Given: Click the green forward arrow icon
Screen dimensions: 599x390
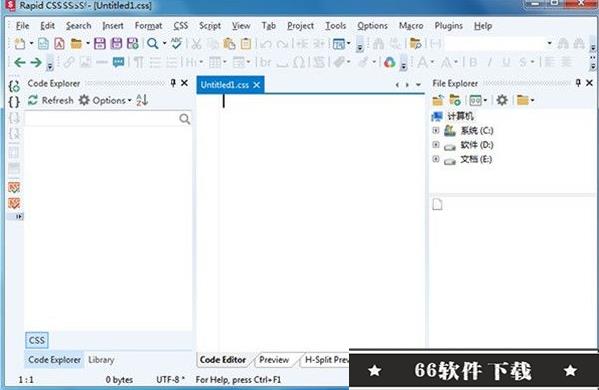Looking at the screenshot, I should point(36,62).
